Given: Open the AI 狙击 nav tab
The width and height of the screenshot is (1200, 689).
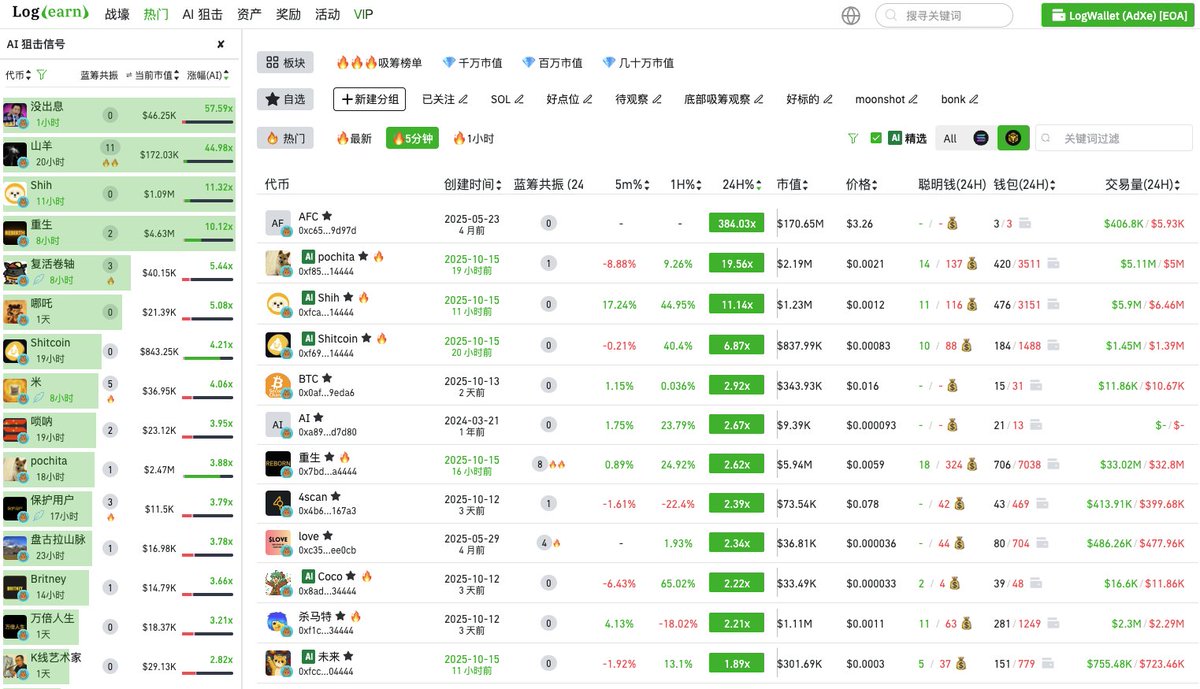Looking at the screenshot, I should [203, 15].
